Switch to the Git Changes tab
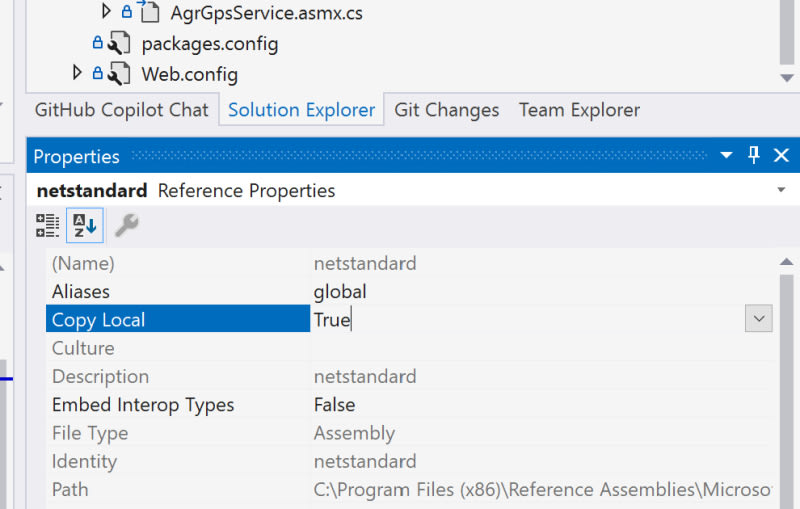 click(x=446, y=110)
